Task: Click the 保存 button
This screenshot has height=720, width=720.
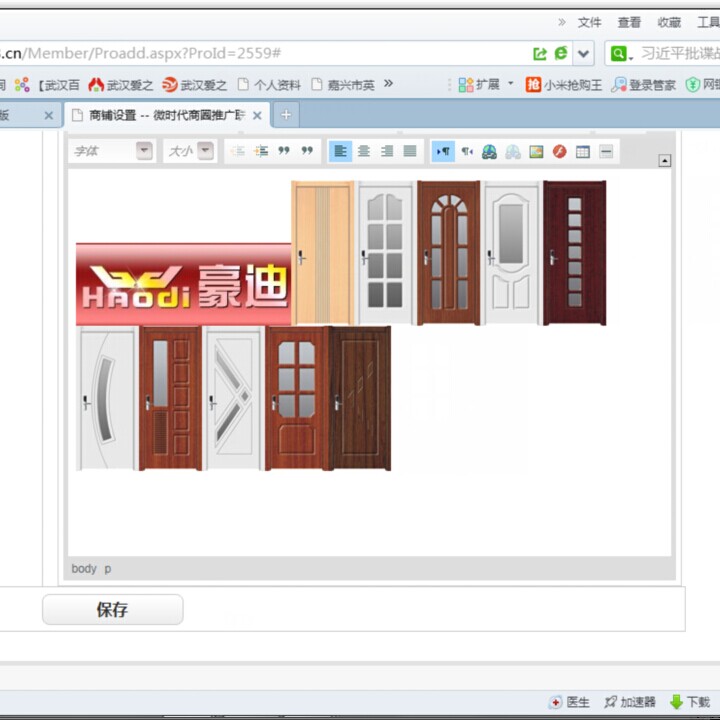Action: tap(112, 610)
